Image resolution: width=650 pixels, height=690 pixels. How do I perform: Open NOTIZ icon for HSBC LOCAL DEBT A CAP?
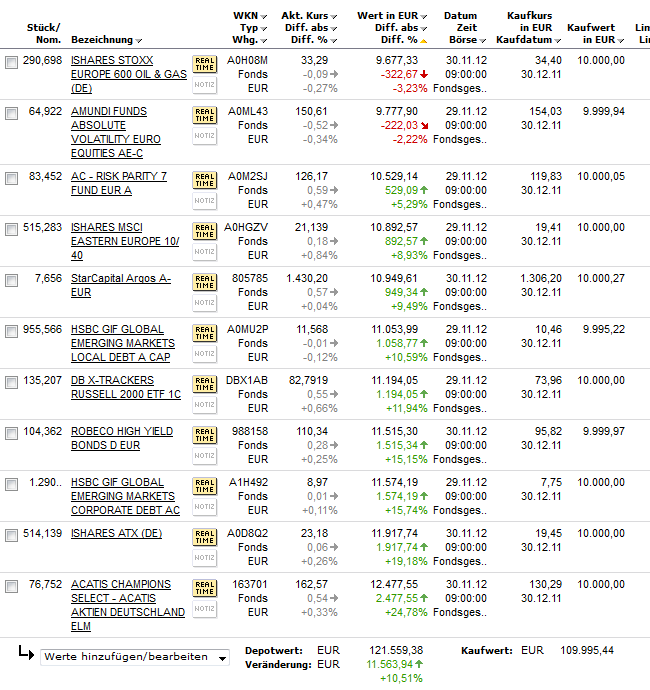click(205, 354)
